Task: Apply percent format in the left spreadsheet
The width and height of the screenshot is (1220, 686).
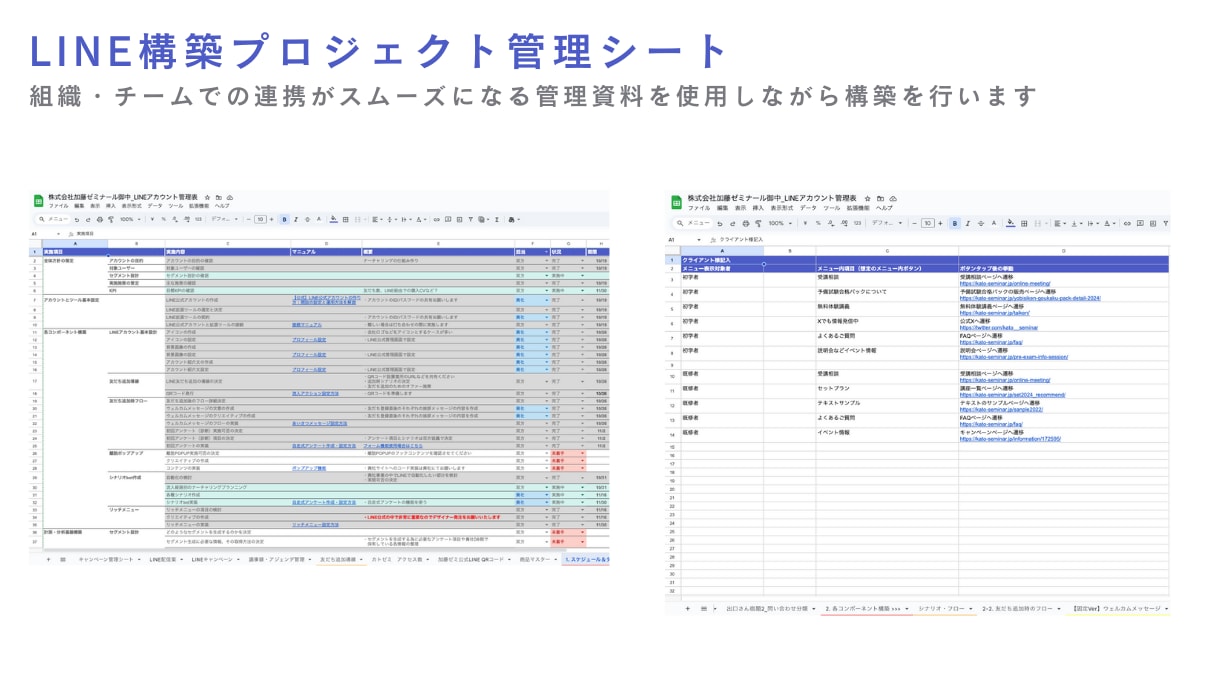Action: (x=163, y=219)
